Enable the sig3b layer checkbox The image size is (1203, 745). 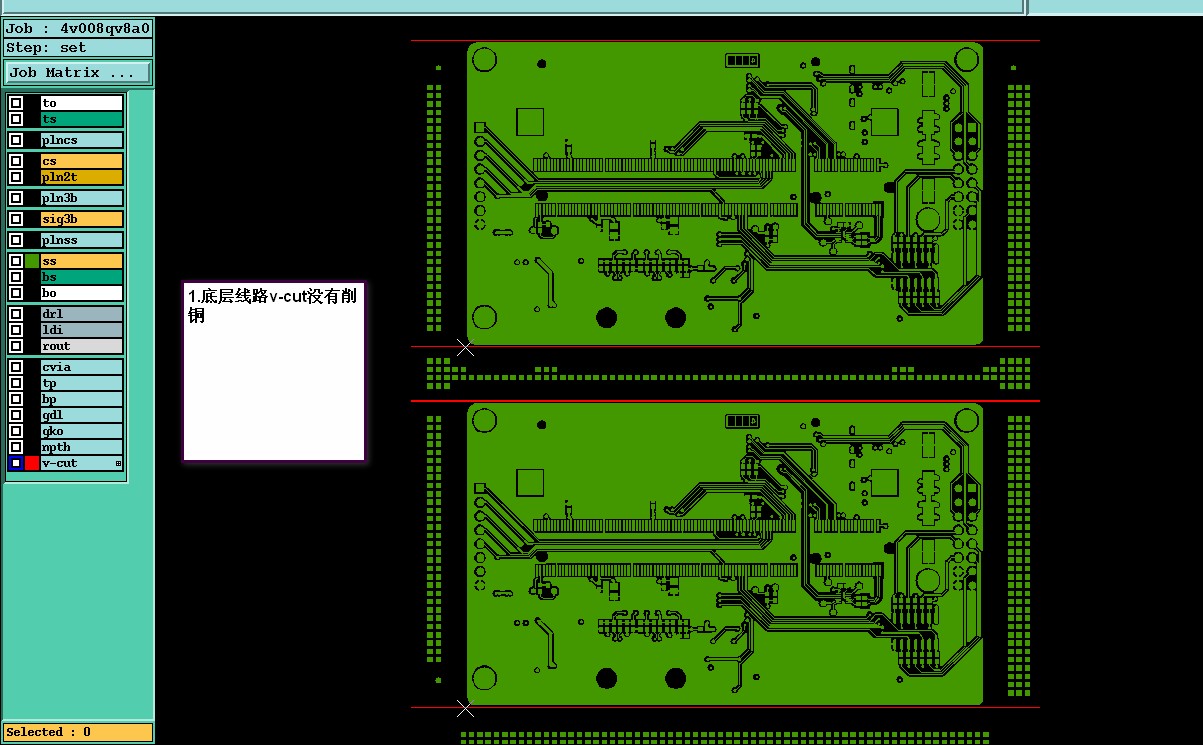16,219
